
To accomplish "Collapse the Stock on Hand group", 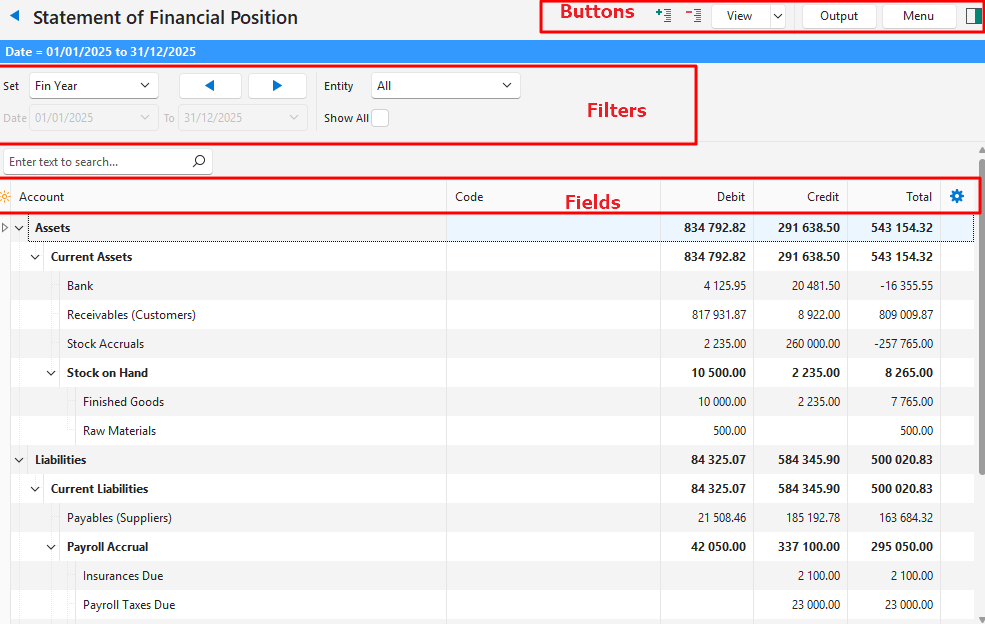I will point(51,373).
